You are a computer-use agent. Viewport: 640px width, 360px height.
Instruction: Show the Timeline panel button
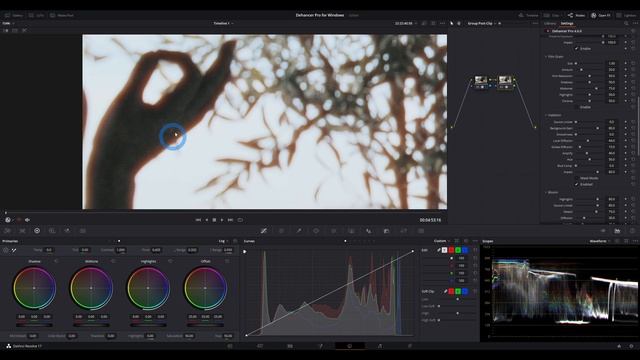[529, 15]
